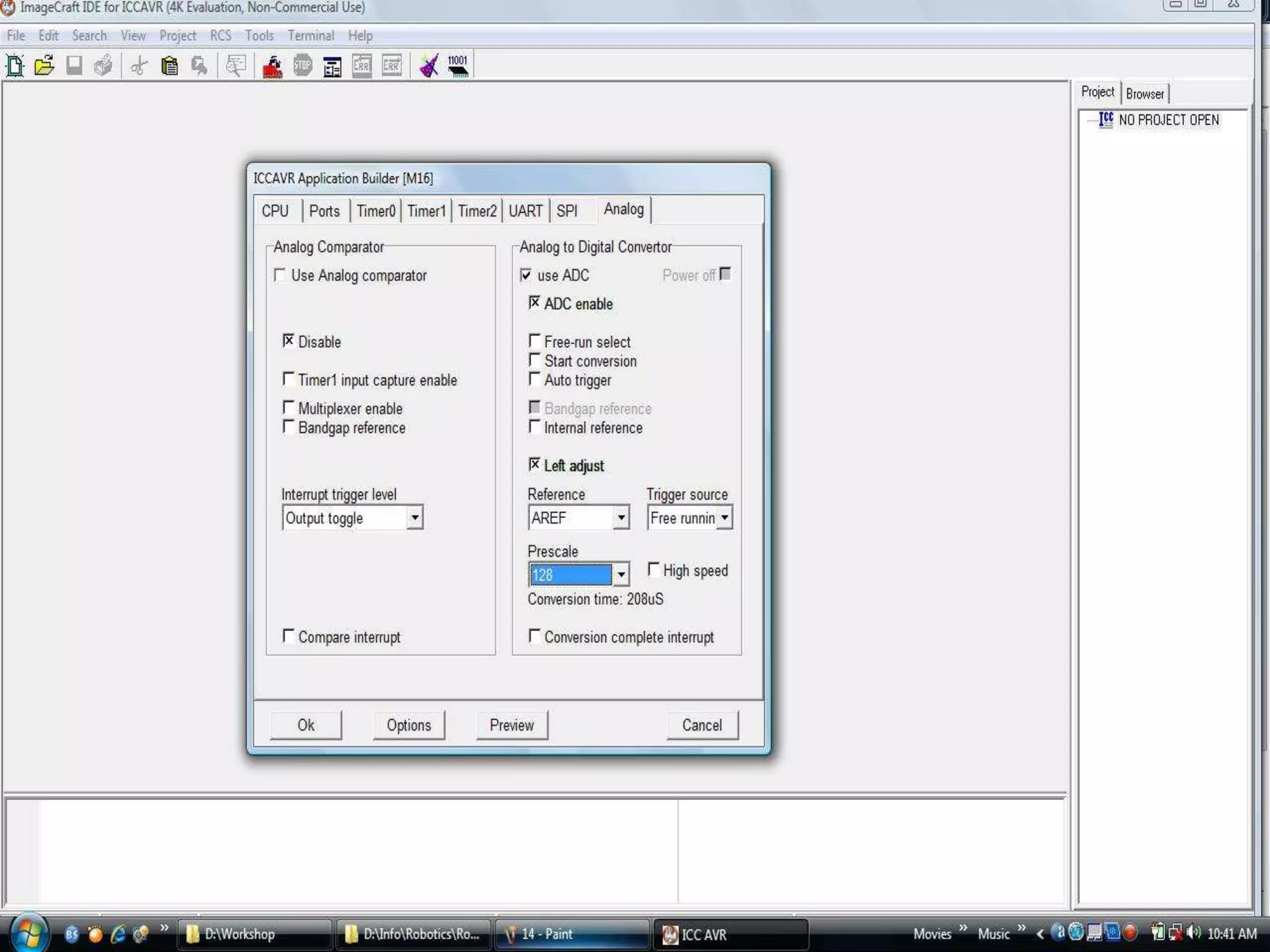Open the Reference AREF dropdown
Screen dimensions: 1270x952
621,518
